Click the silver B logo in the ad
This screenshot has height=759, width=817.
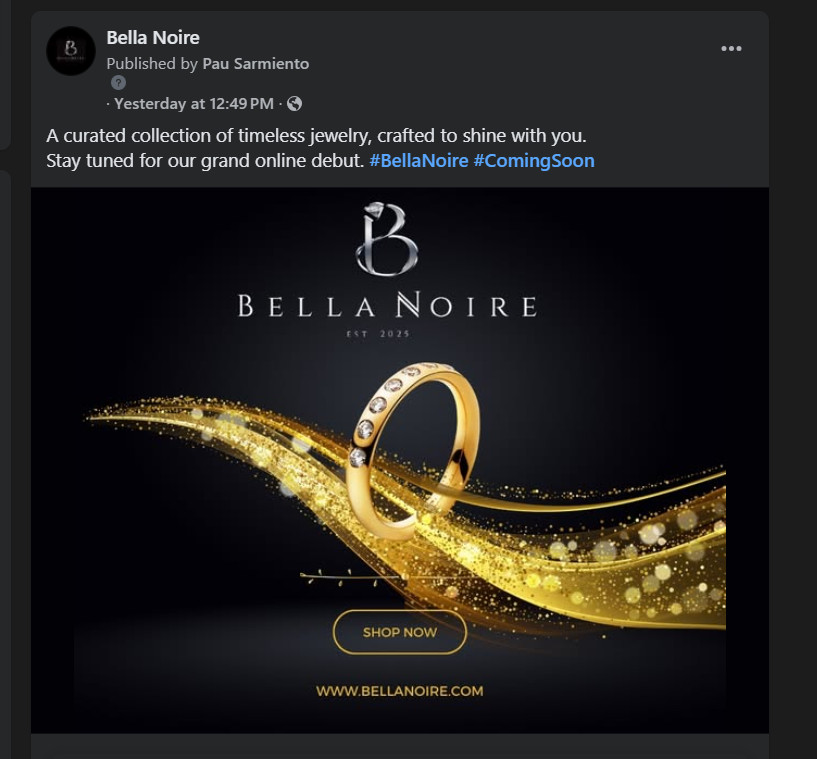pos(385,240)
